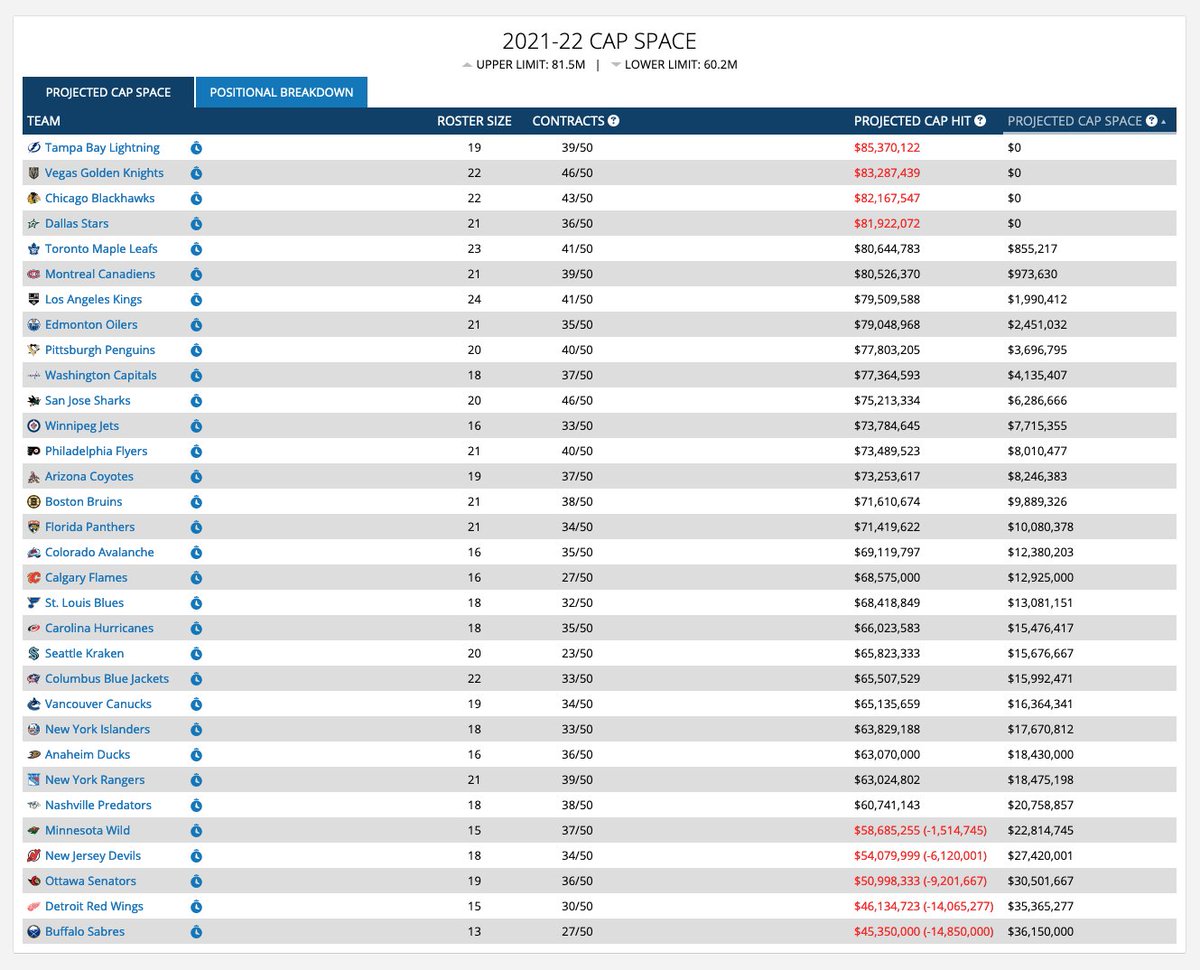
Task: Click the clock icon beside Colorado Avalanche
Action: click(x=196, y=553)
